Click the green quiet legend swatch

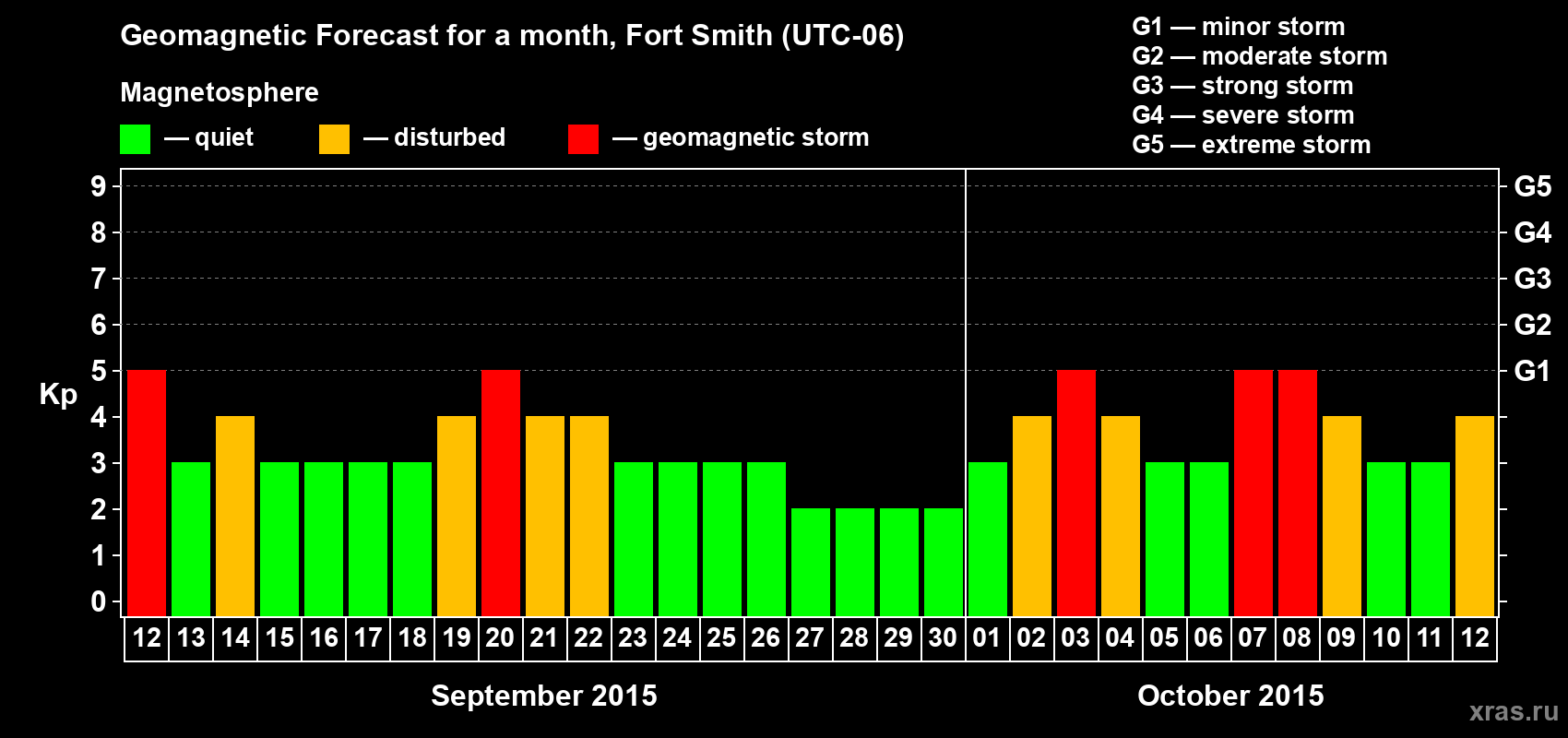135,139
